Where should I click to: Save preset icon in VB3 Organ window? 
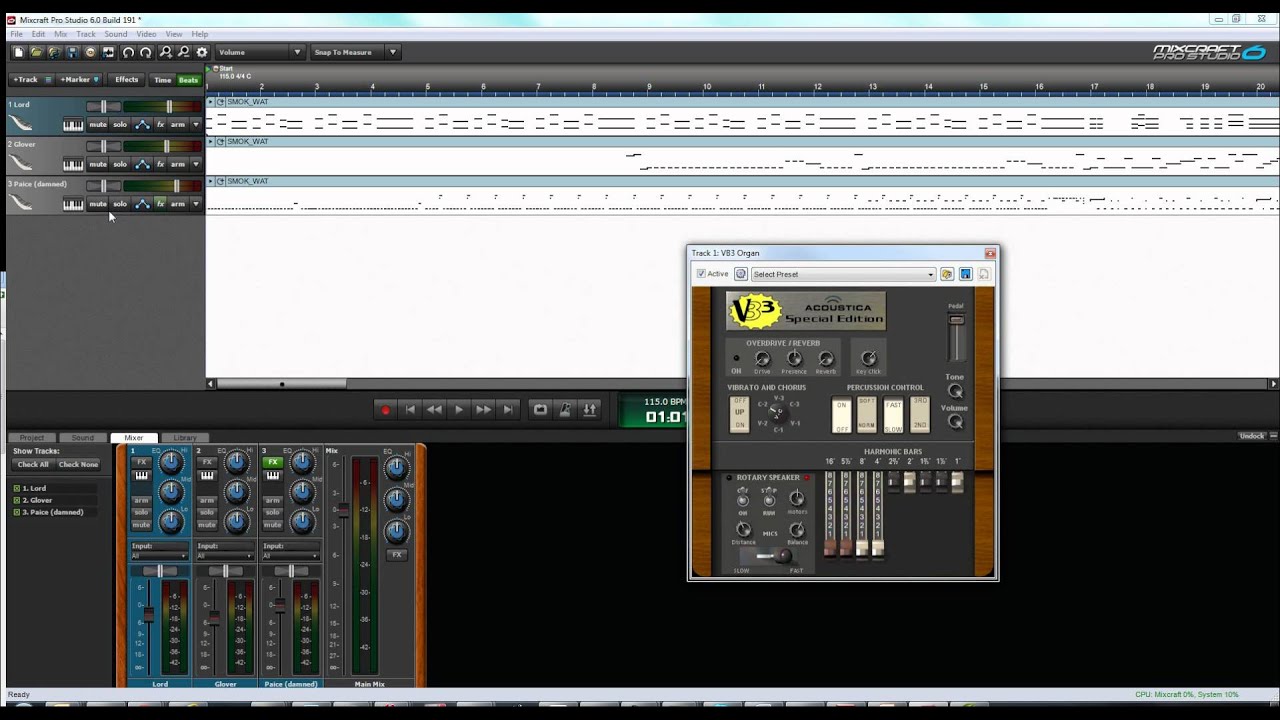[965, 274]
